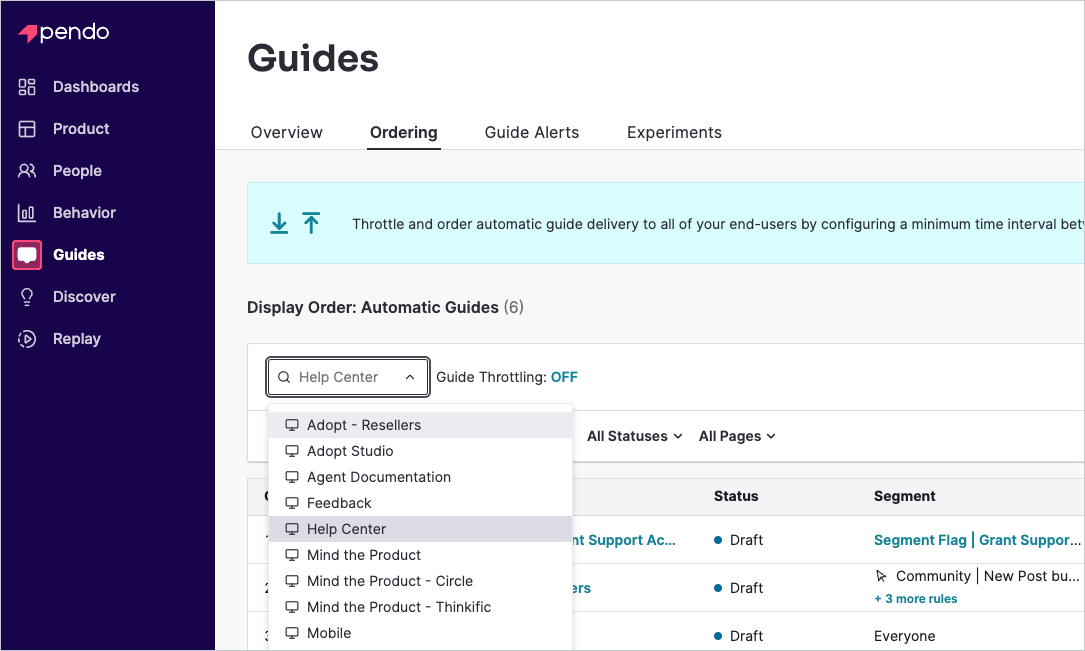Click the Guides page title
Screen dimensions: 1085x651
point(313,58)
